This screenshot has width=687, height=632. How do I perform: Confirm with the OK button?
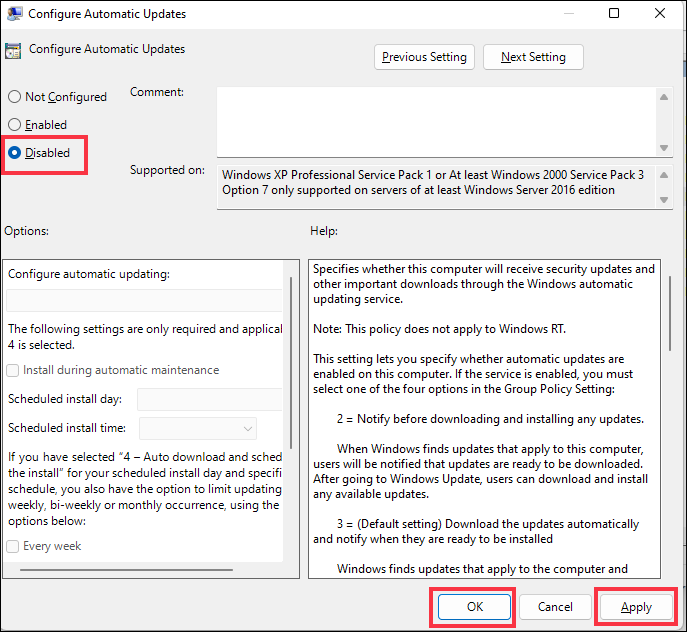(x=475, y=607)
